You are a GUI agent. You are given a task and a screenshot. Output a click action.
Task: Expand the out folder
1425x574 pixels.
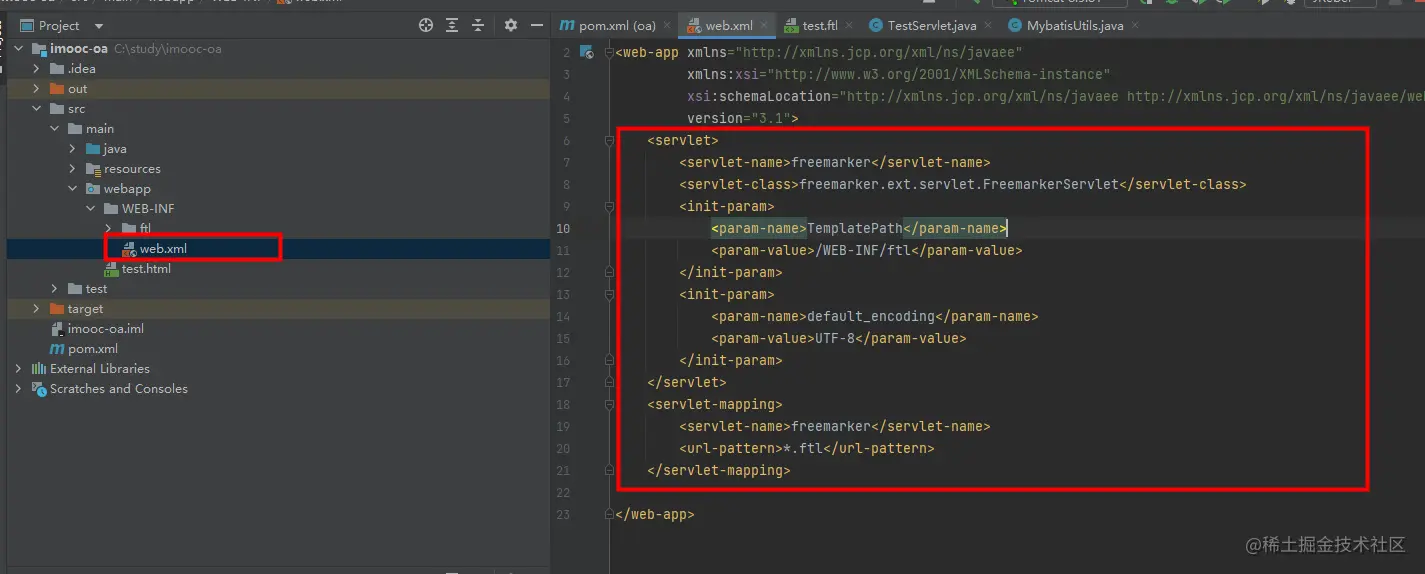click(x=37, y=89)
